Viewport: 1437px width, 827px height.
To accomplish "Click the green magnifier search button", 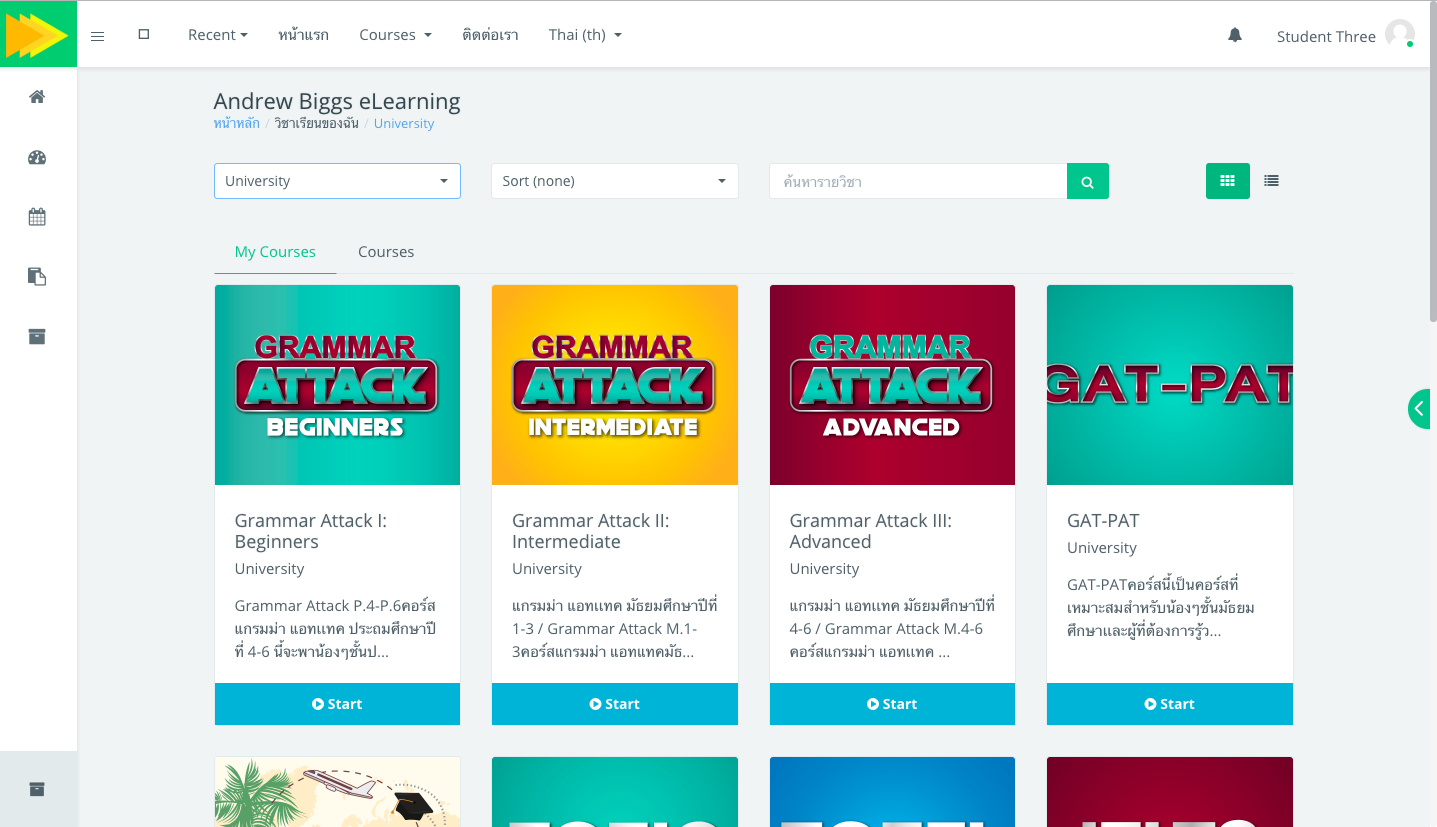I will pos(1088,181).
